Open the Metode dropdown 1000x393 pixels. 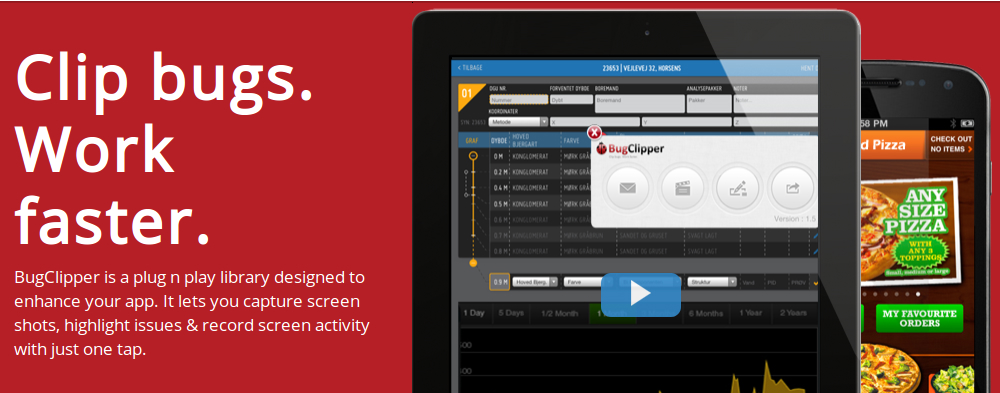[518, 121]
